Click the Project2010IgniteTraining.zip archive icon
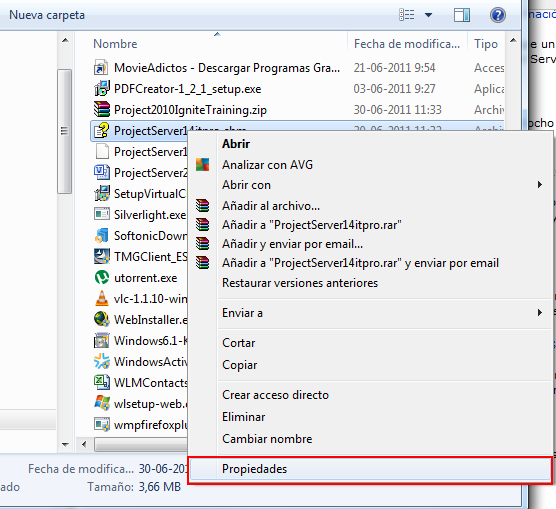The image size is (556, 509). [101, 109]
